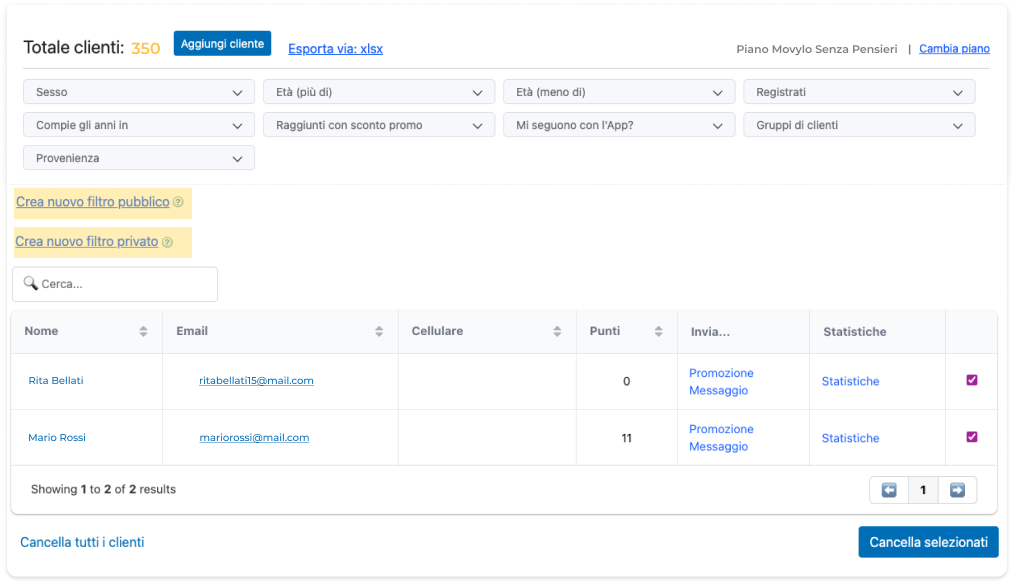Go to previous page with left arrow
The image size is (1014, 583).
click(888, 490)
